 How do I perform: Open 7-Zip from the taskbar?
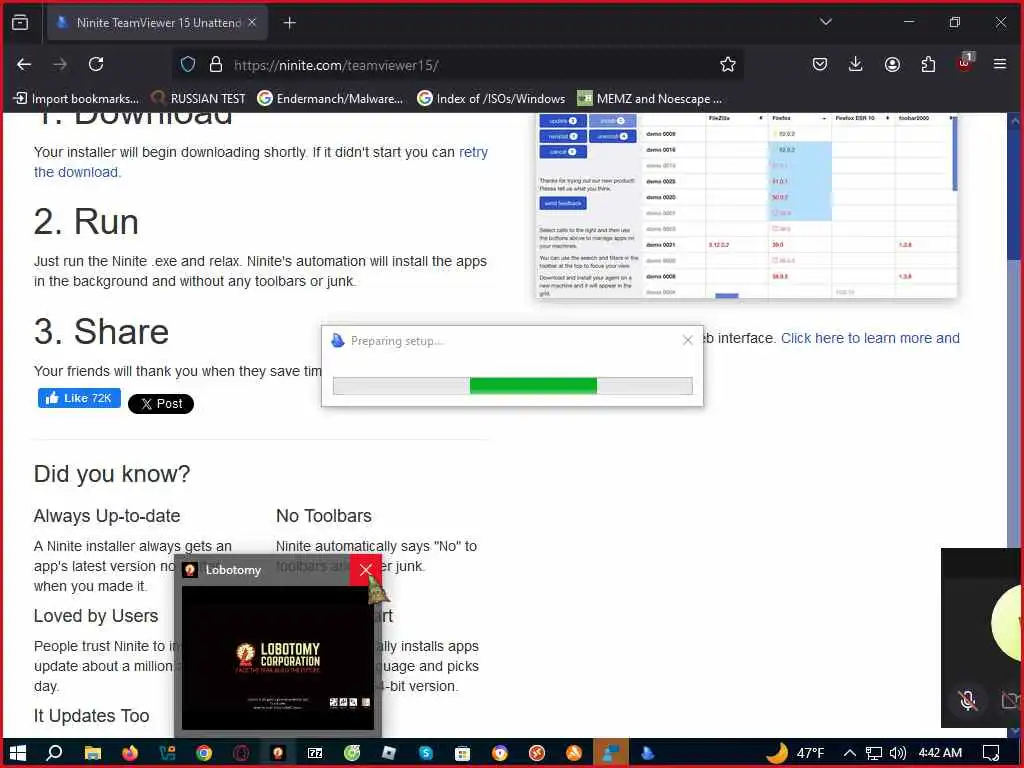click(315, 753)
